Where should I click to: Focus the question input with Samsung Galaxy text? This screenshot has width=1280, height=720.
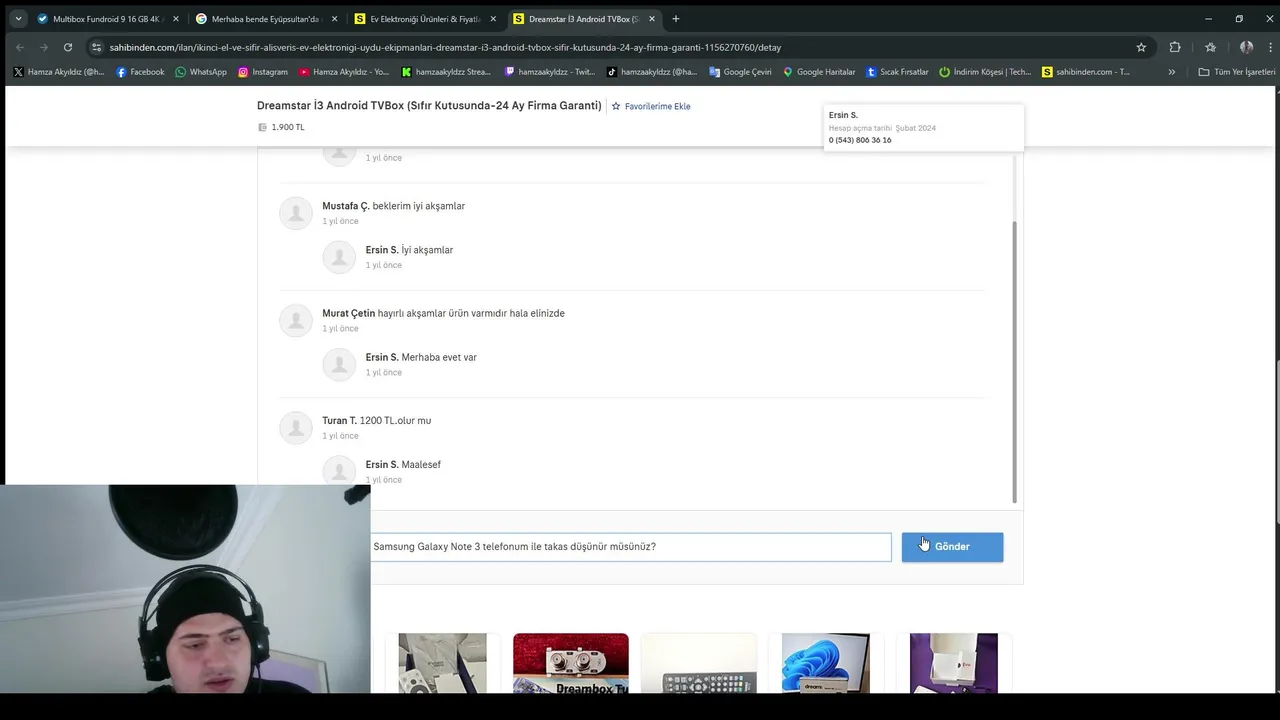click(631, 547)
